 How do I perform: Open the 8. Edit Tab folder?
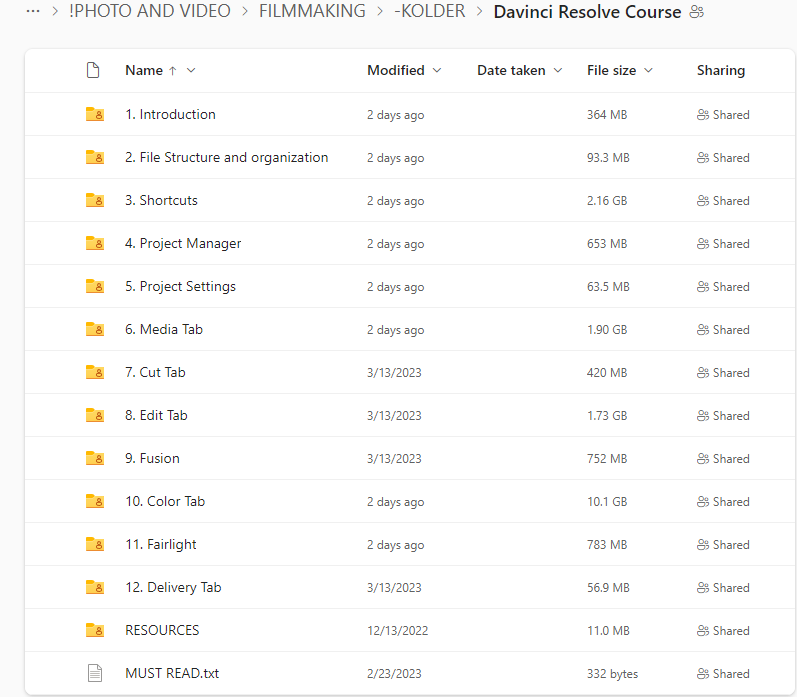156,415
